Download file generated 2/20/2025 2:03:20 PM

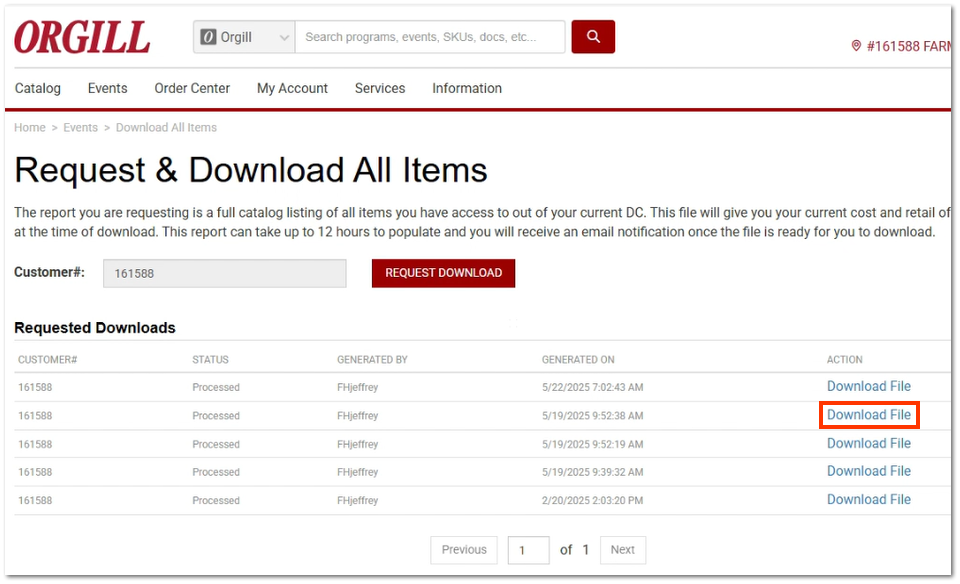869,500
